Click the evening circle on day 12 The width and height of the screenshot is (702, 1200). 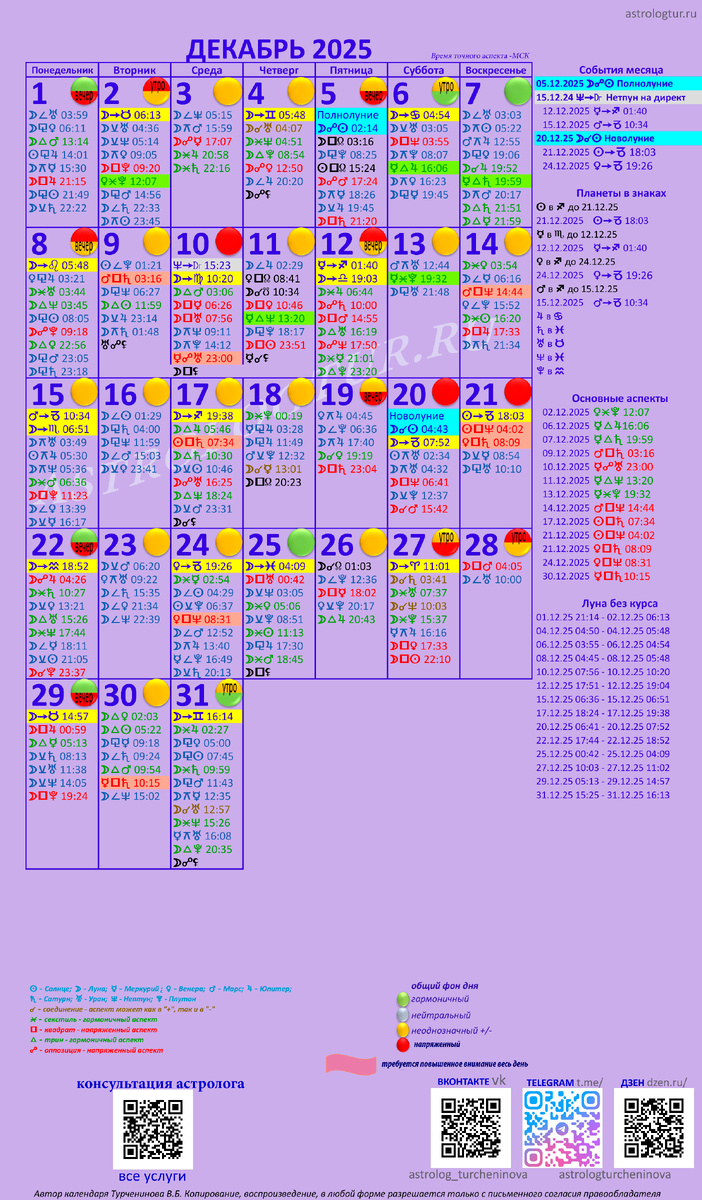[372, 241]
